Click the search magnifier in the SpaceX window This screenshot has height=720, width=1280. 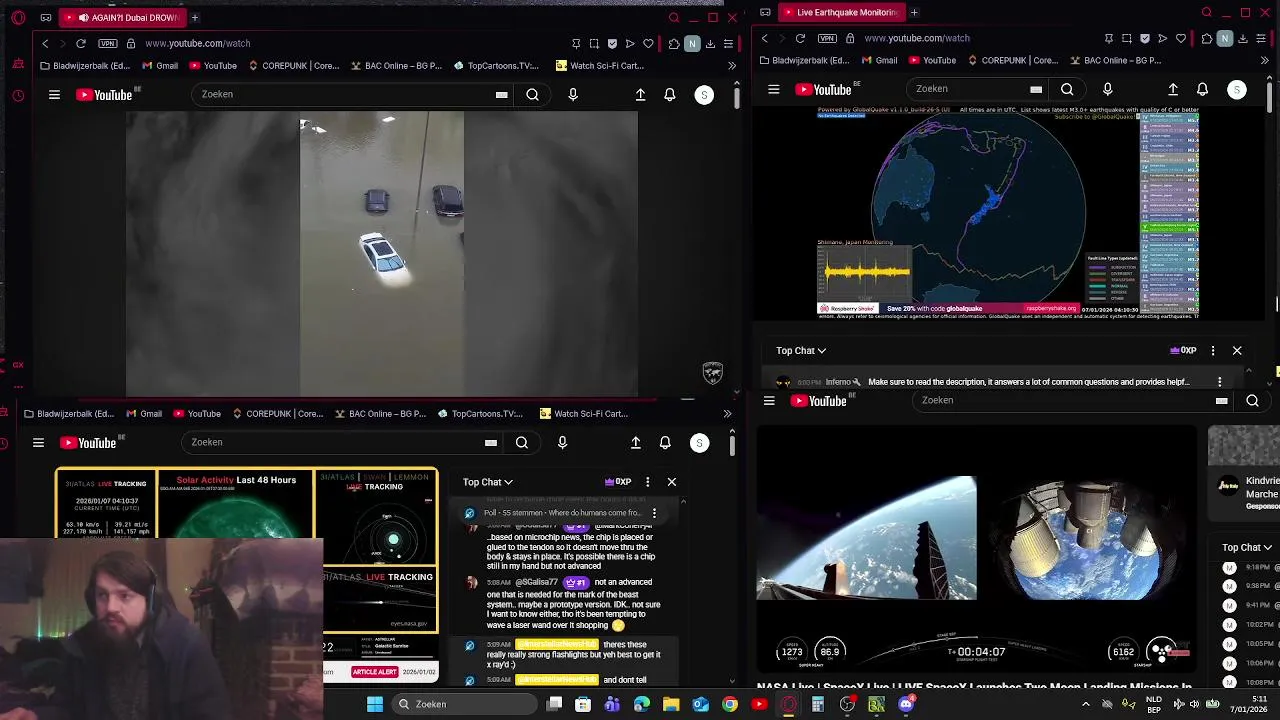pyautogui.click(x=1252, y=401)
